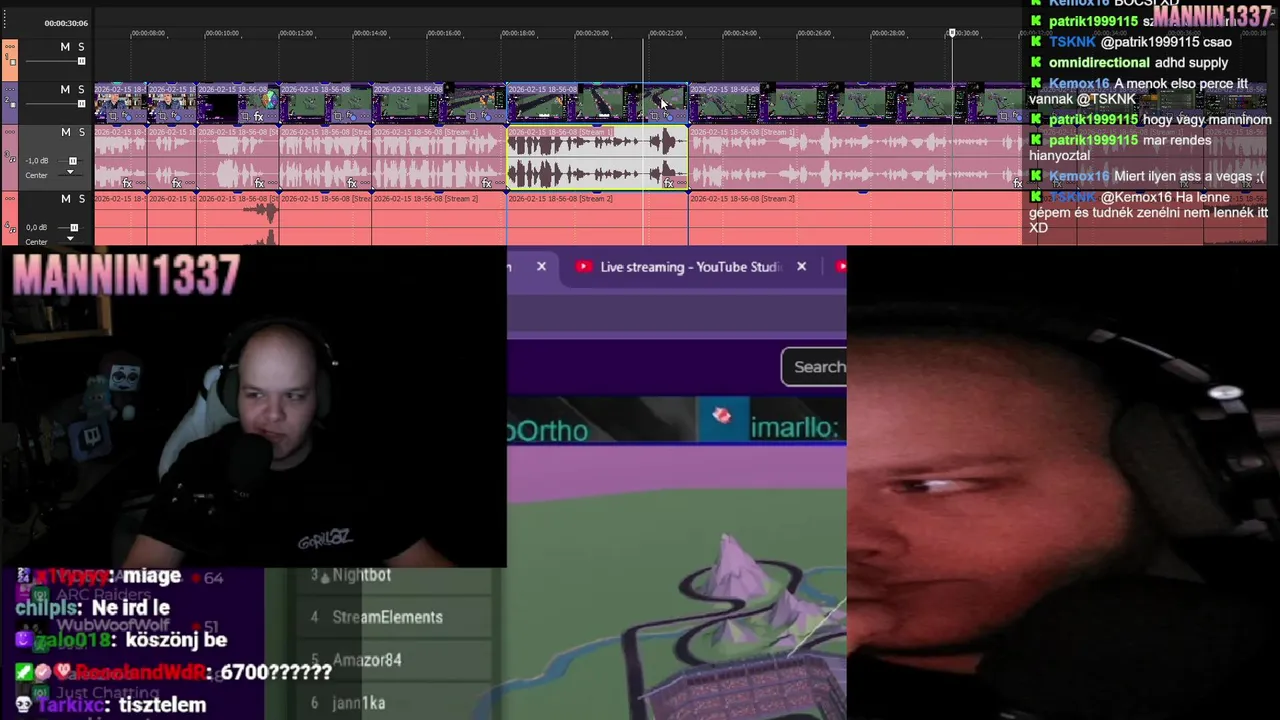Adjust track 1 level slider handle
1280x720 pixels.
tap(81, 61)
